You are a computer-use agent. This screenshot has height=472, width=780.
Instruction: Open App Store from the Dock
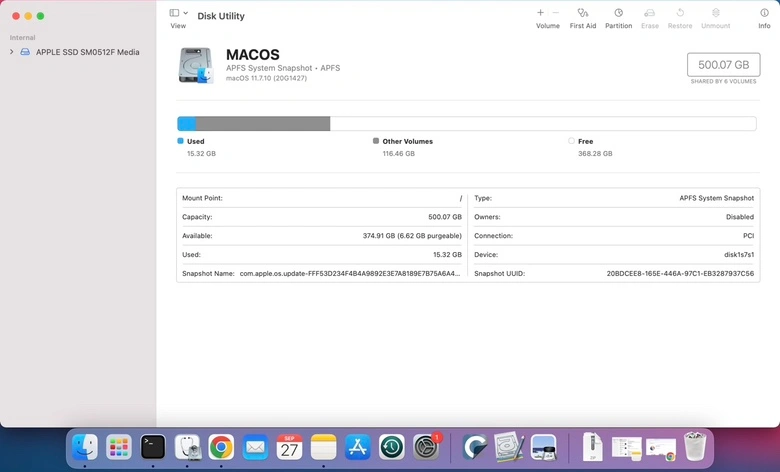358,447
